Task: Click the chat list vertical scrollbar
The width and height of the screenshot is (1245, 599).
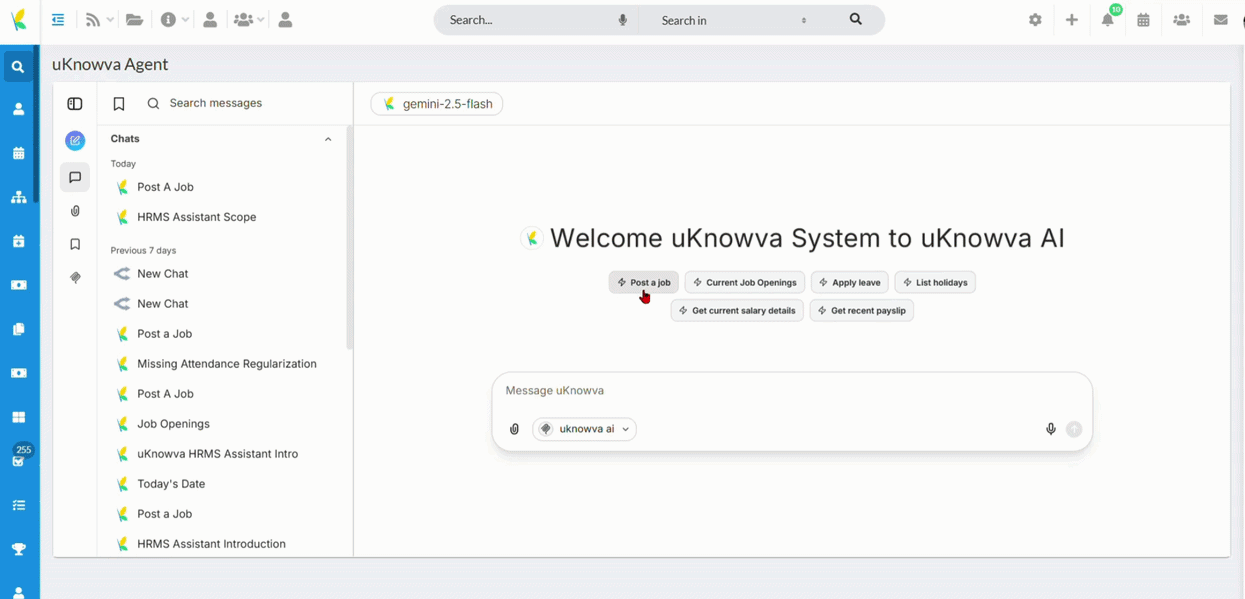Action: [349, 238]
